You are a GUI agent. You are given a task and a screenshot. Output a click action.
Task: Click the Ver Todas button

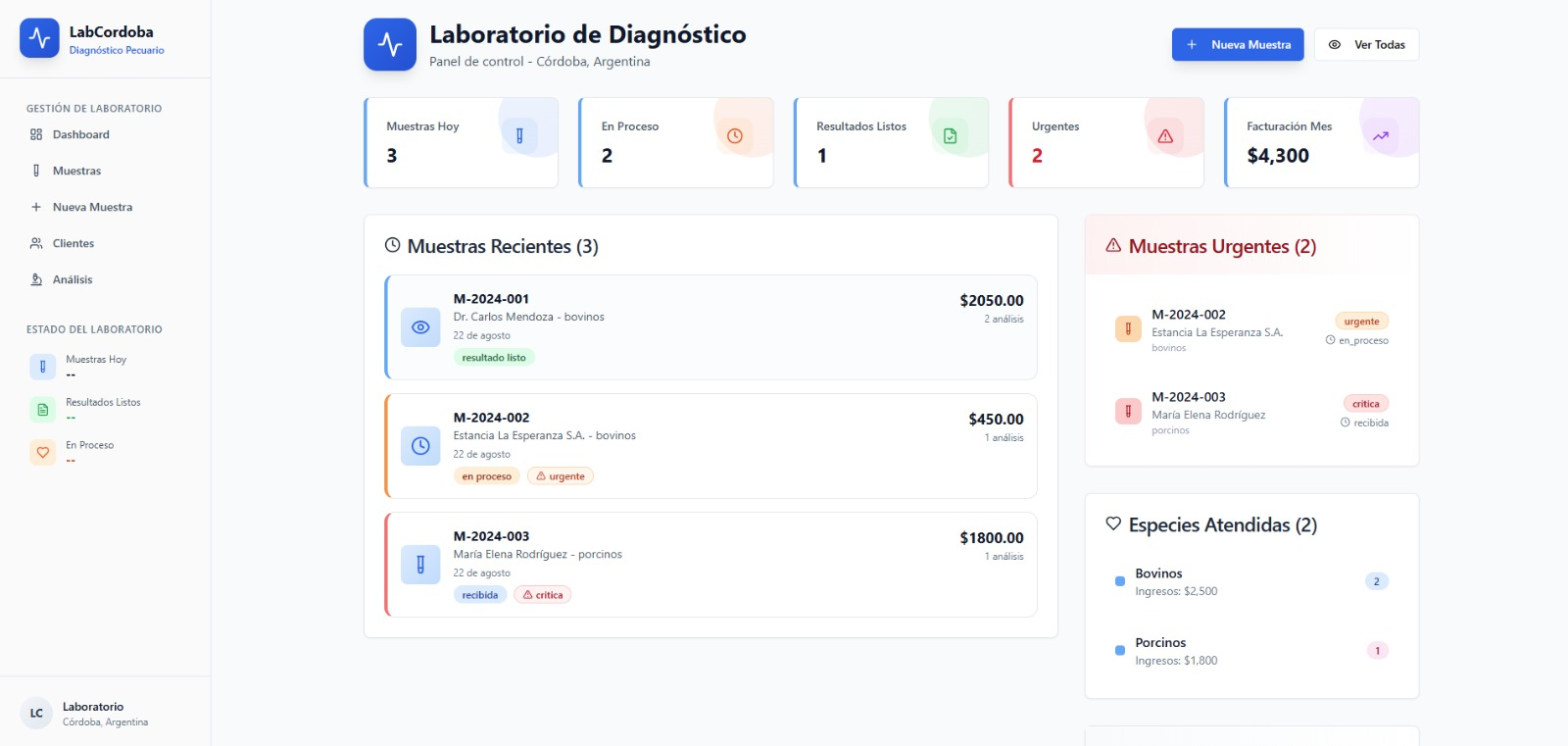point(1367,44)
